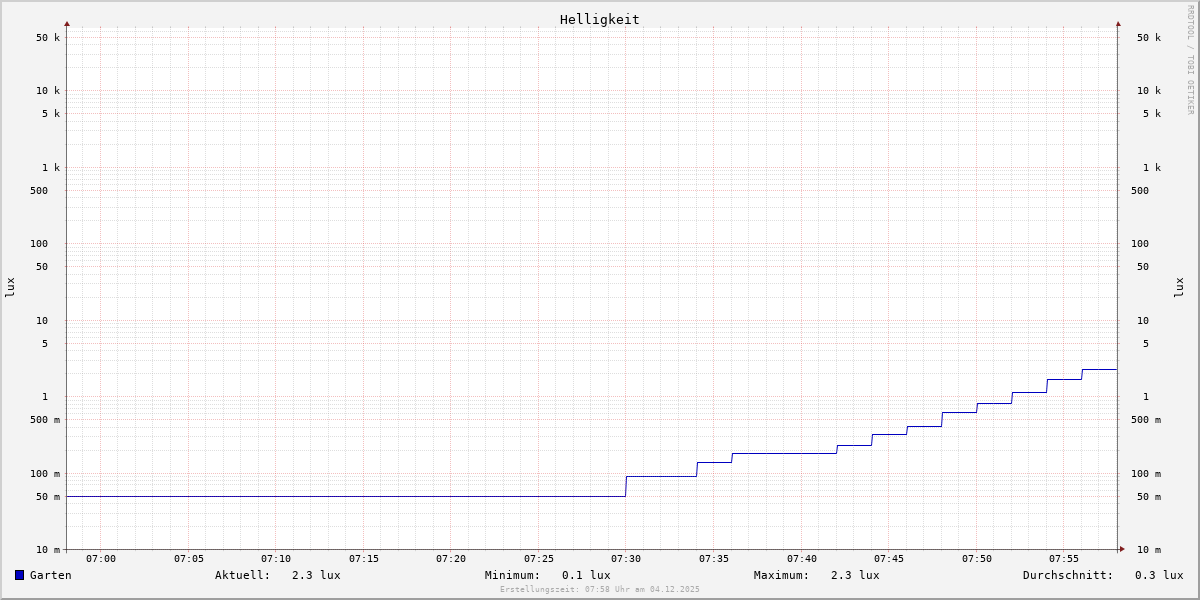Click the blue Garten legend color square
This screenshot has height=600, width=1200.
(x=19, y=575)
